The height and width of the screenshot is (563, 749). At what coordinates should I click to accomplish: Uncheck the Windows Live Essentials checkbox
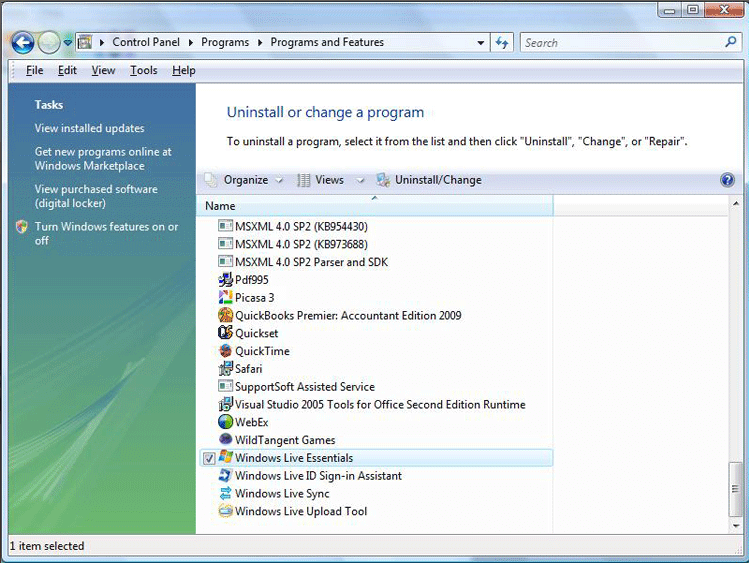(x=209, y=458)
